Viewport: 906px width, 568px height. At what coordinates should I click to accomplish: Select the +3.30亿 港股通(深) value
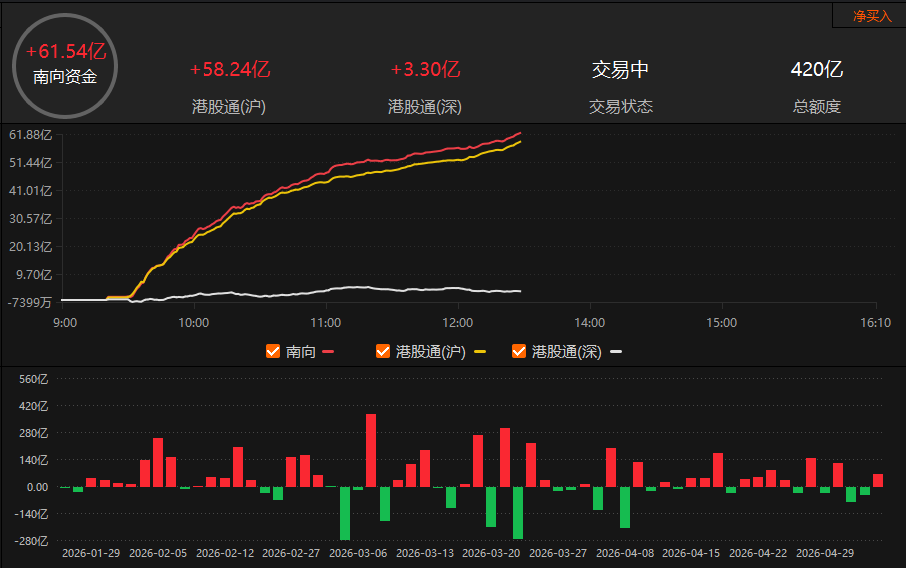click(x=425, y=69)
